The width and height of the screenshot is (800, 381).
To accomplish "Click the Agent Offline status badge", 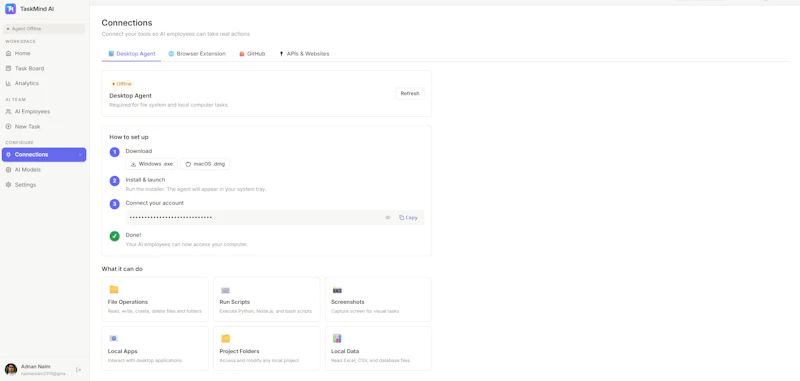I will [44, 29].
